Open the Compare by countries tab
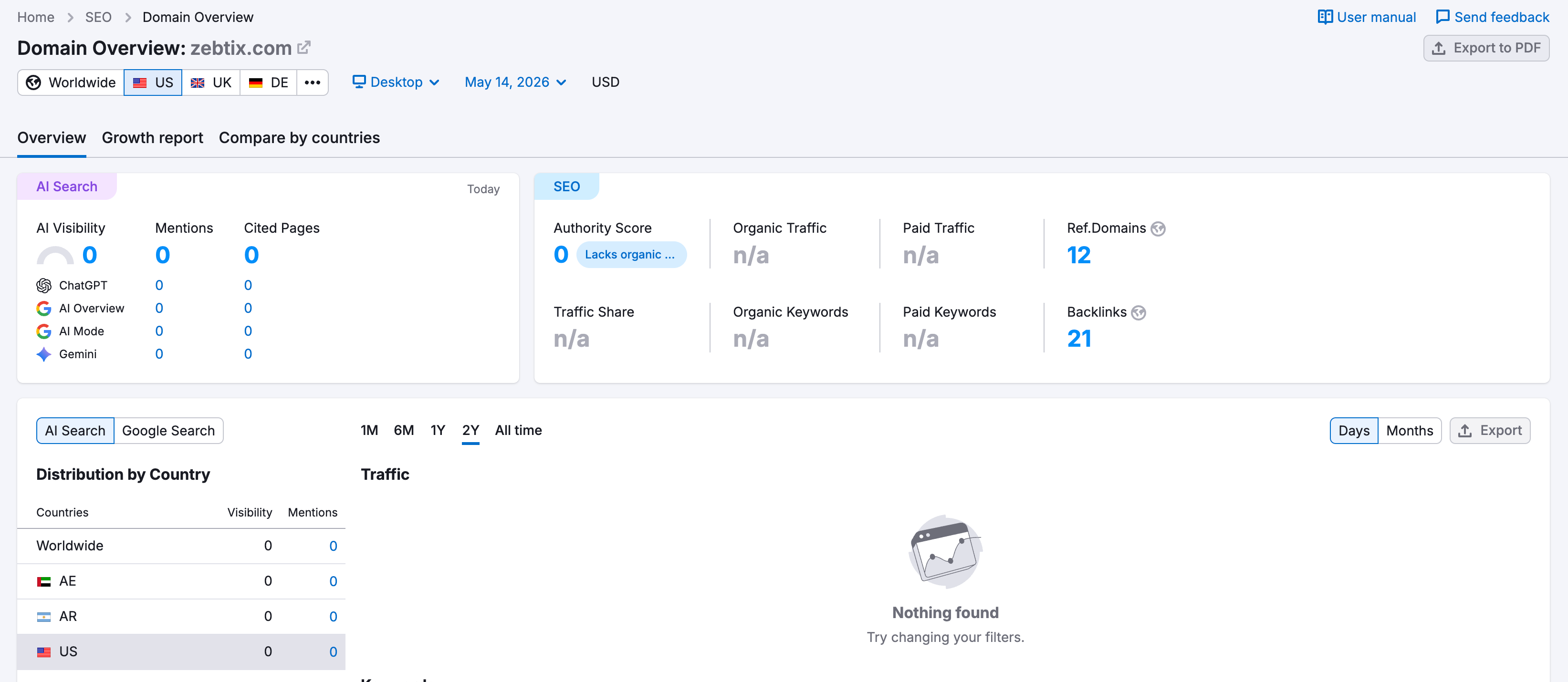The width and height of the screenshot is (1568, 682). click(300, 138)
